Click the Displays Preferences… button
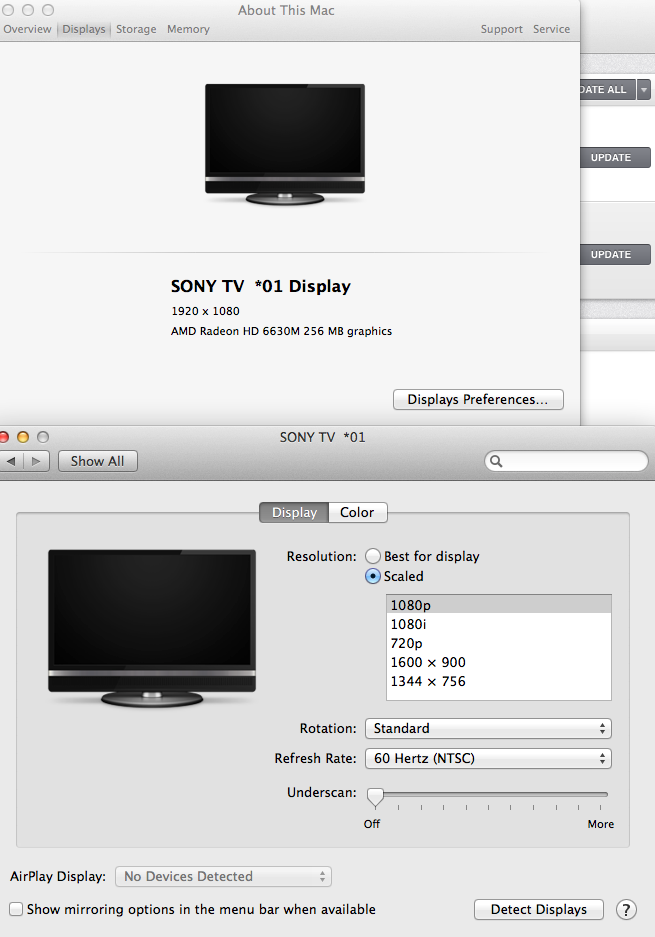The width and height of the screenshot is (655, 937). pyautogui.click(x=478, y=400)
